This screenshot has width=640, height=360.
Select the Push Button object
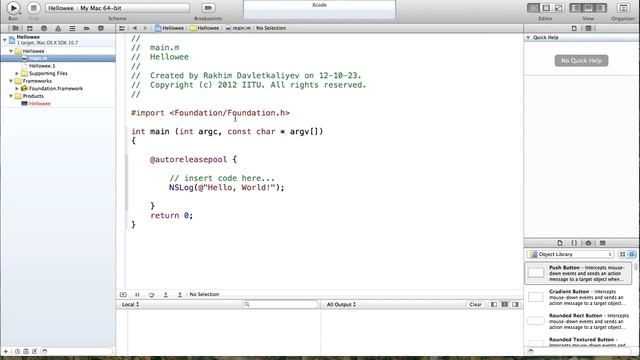(579, 273)
